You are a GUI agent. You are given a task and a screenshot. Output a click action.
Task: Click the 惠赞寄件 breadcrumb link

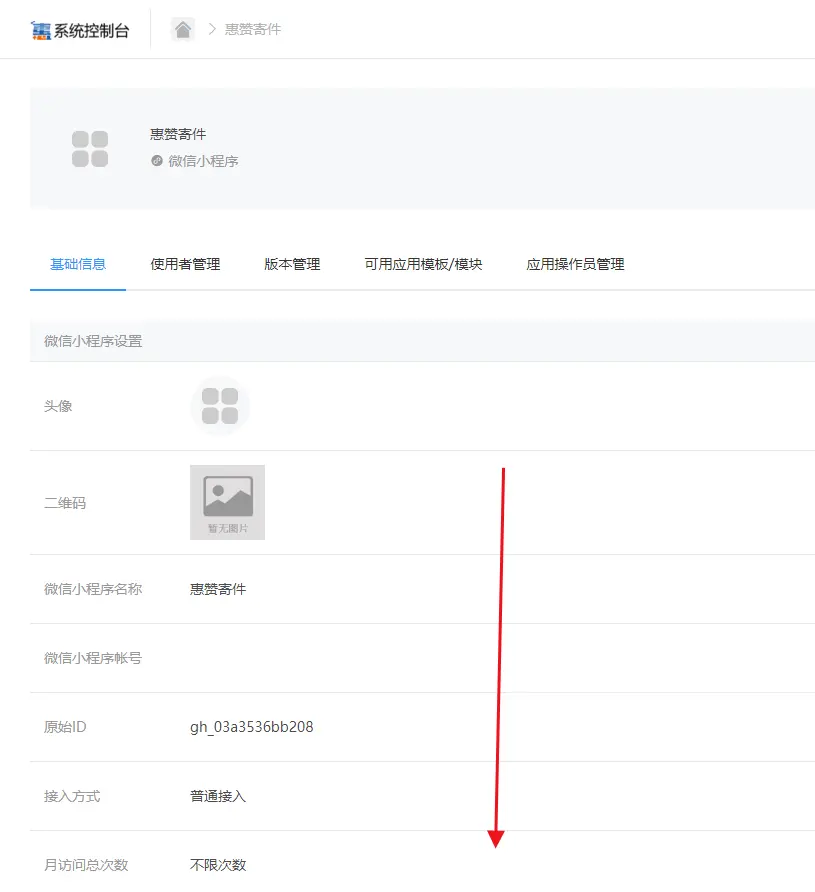(x=253, y=30)
